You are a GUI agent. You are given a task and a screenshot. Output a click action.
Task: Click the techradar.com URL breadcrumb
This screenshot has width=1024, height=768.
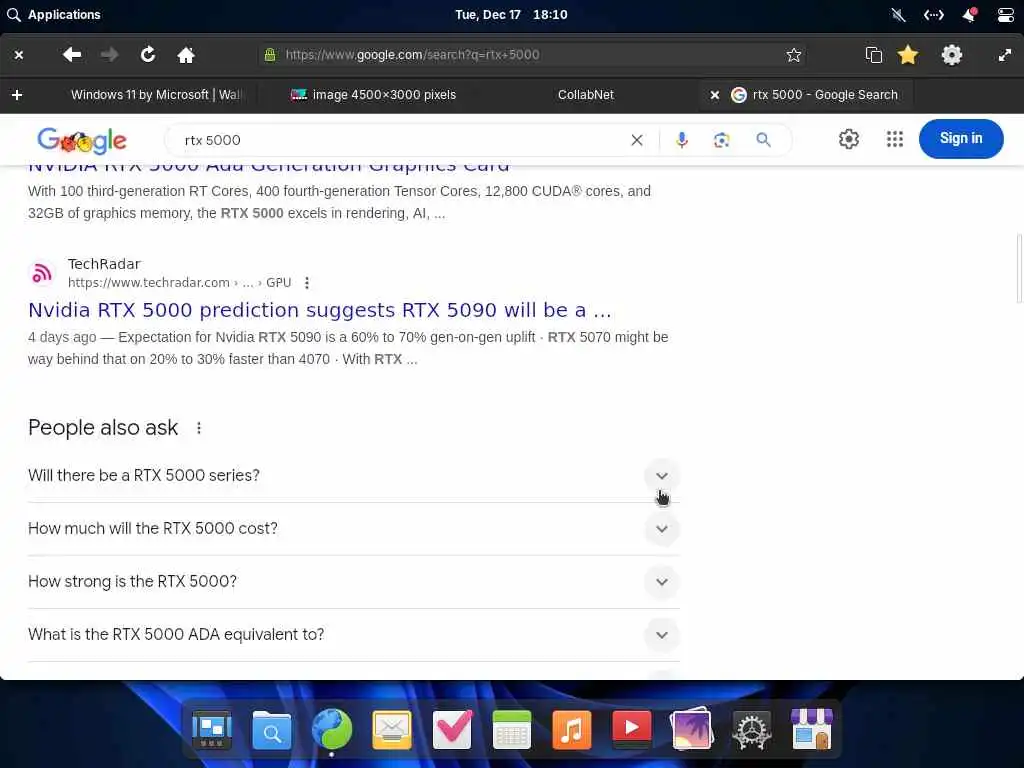click(x=180, y=283)
